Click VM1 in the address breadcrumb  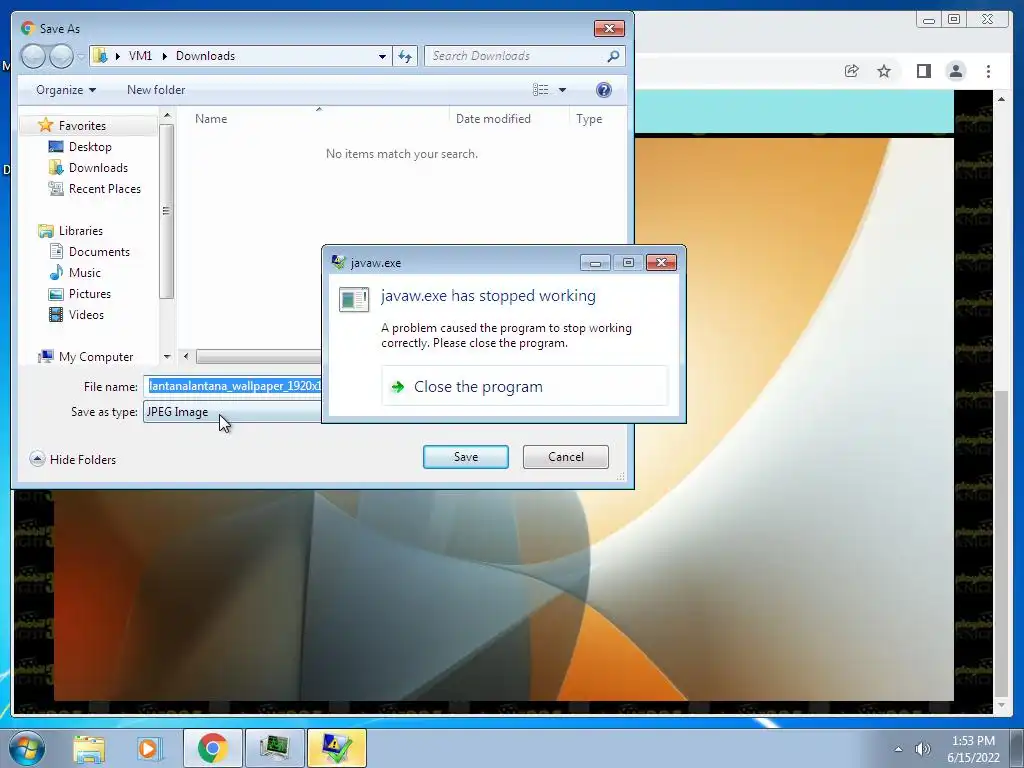coord(140,56)
